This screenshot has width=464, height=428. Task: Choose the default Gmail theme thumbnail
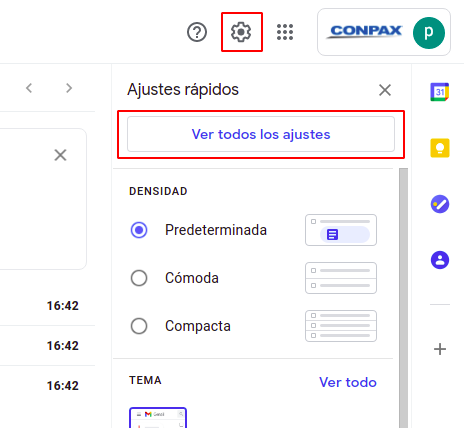coord(158,418)
